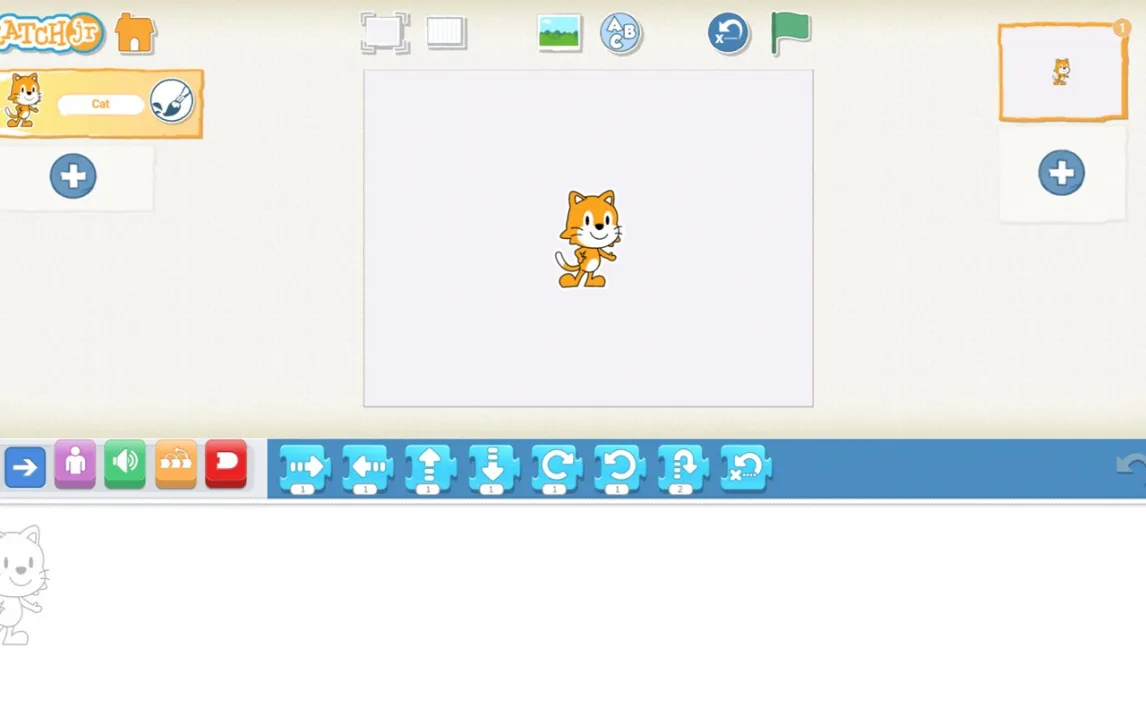Select the Cat character name label

click(x=101, y=104)
